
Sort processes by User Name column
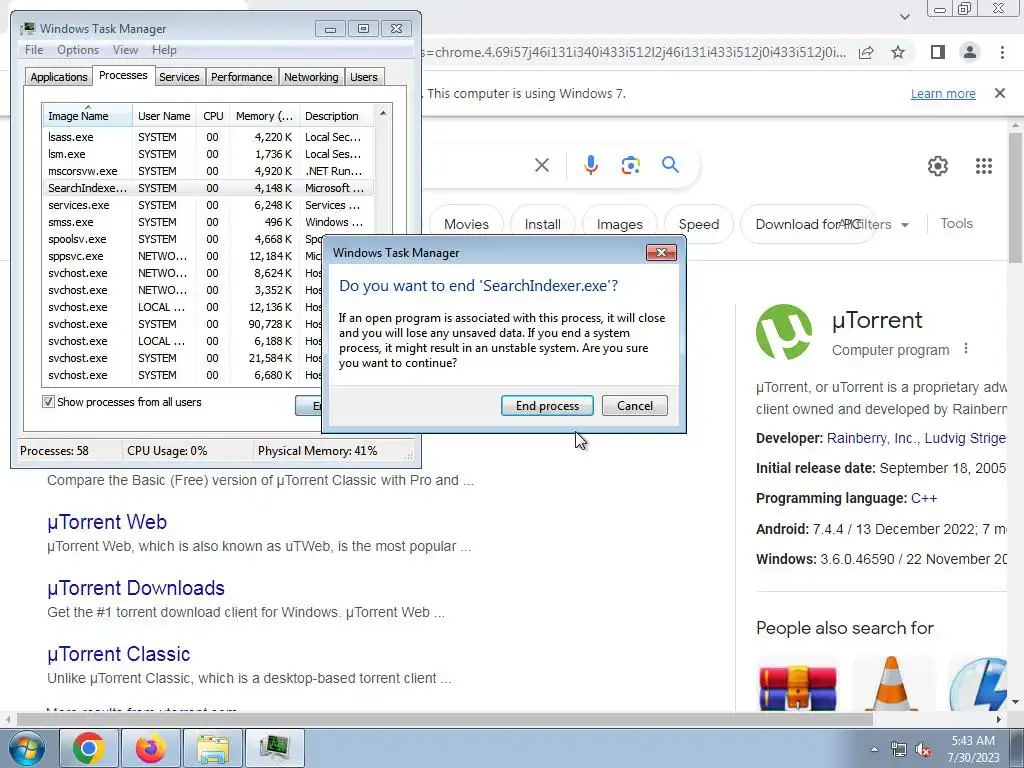pyautogui.click(x=165, y=116)
